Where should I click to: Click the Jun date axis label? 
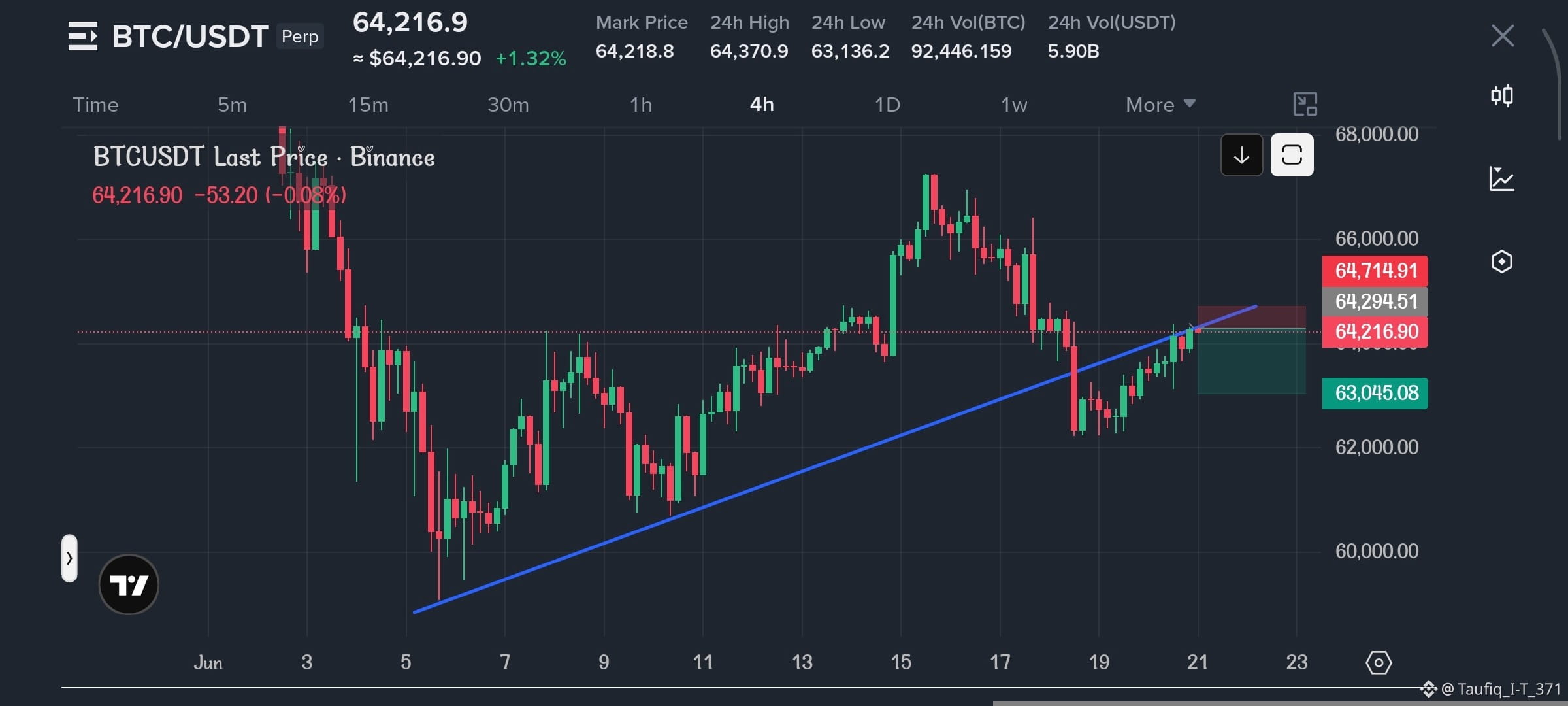pos(208,663)
